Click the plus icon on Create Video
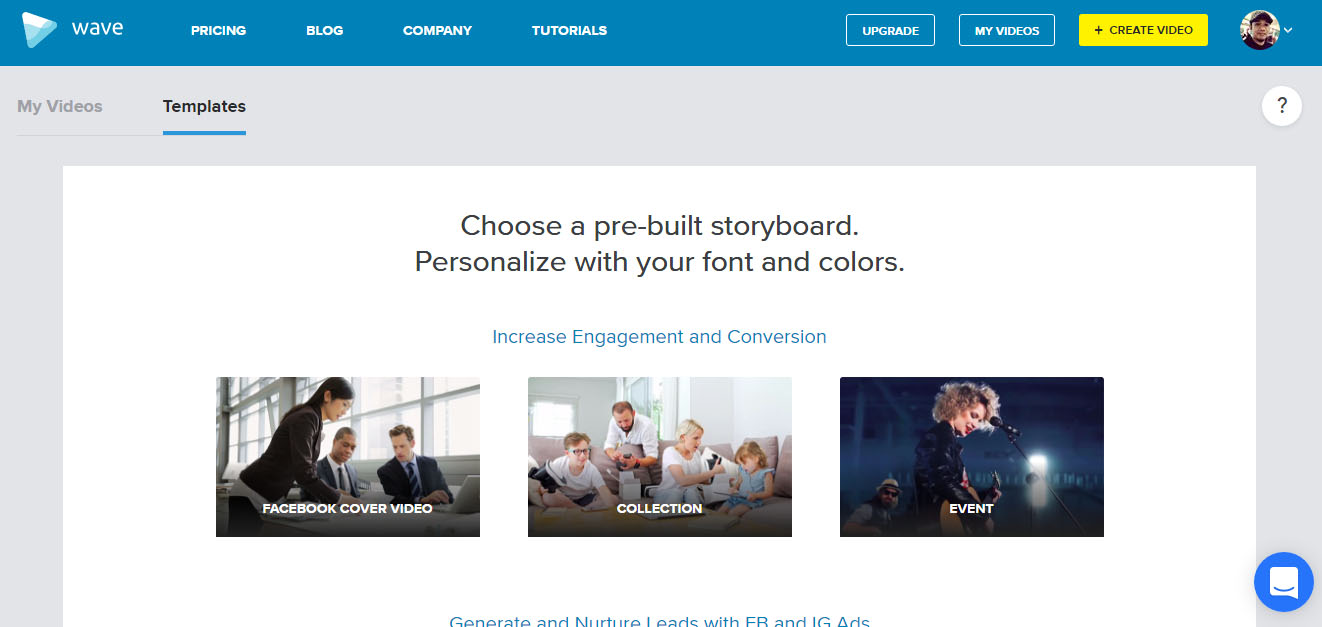1322x627 pixels. (x=1099, y=30)
